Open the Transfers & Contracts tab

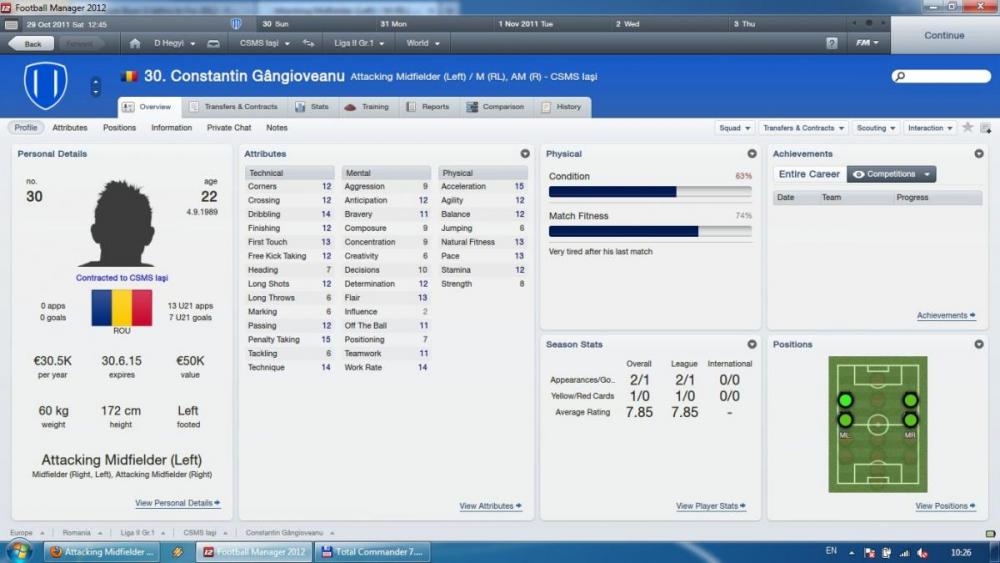(x=233, y=107)
